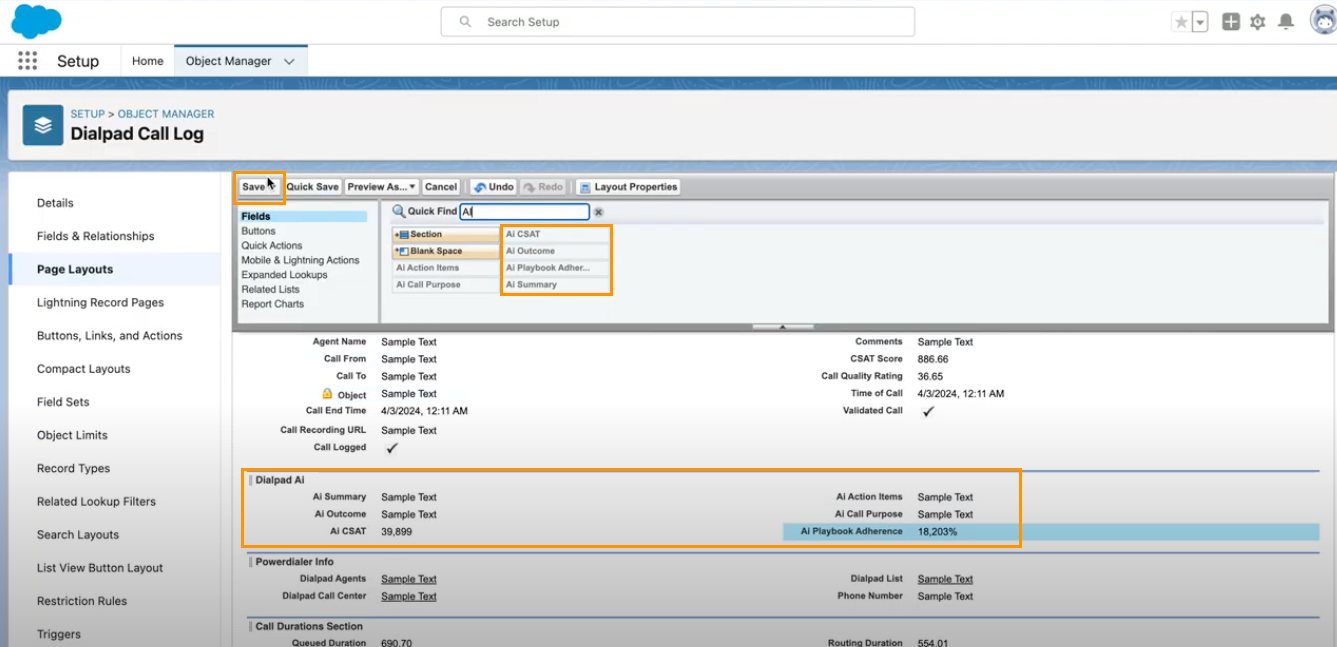Image resolution: width=1337 pixels, height=647 pixels.
Task: Open the Setup gear icon
Action: click(x=1258, y=22)
